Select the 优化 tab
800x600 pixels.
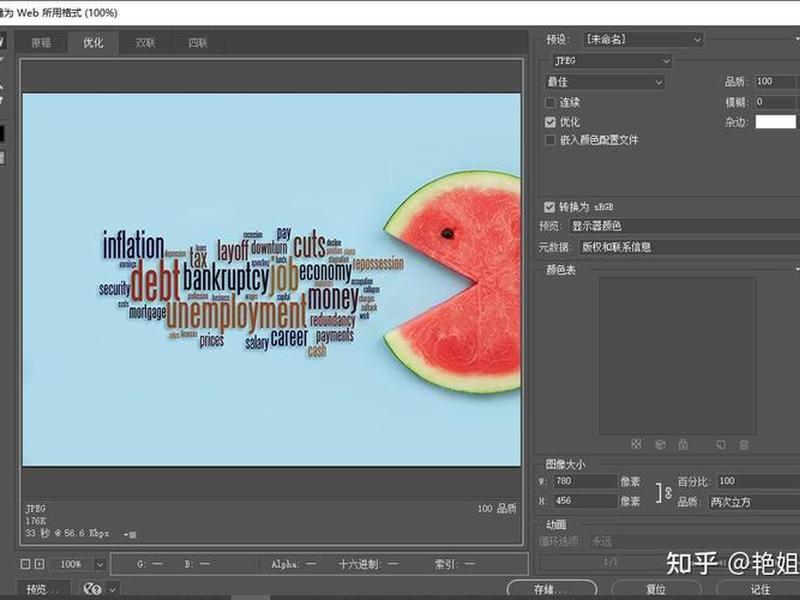(93, 43)
